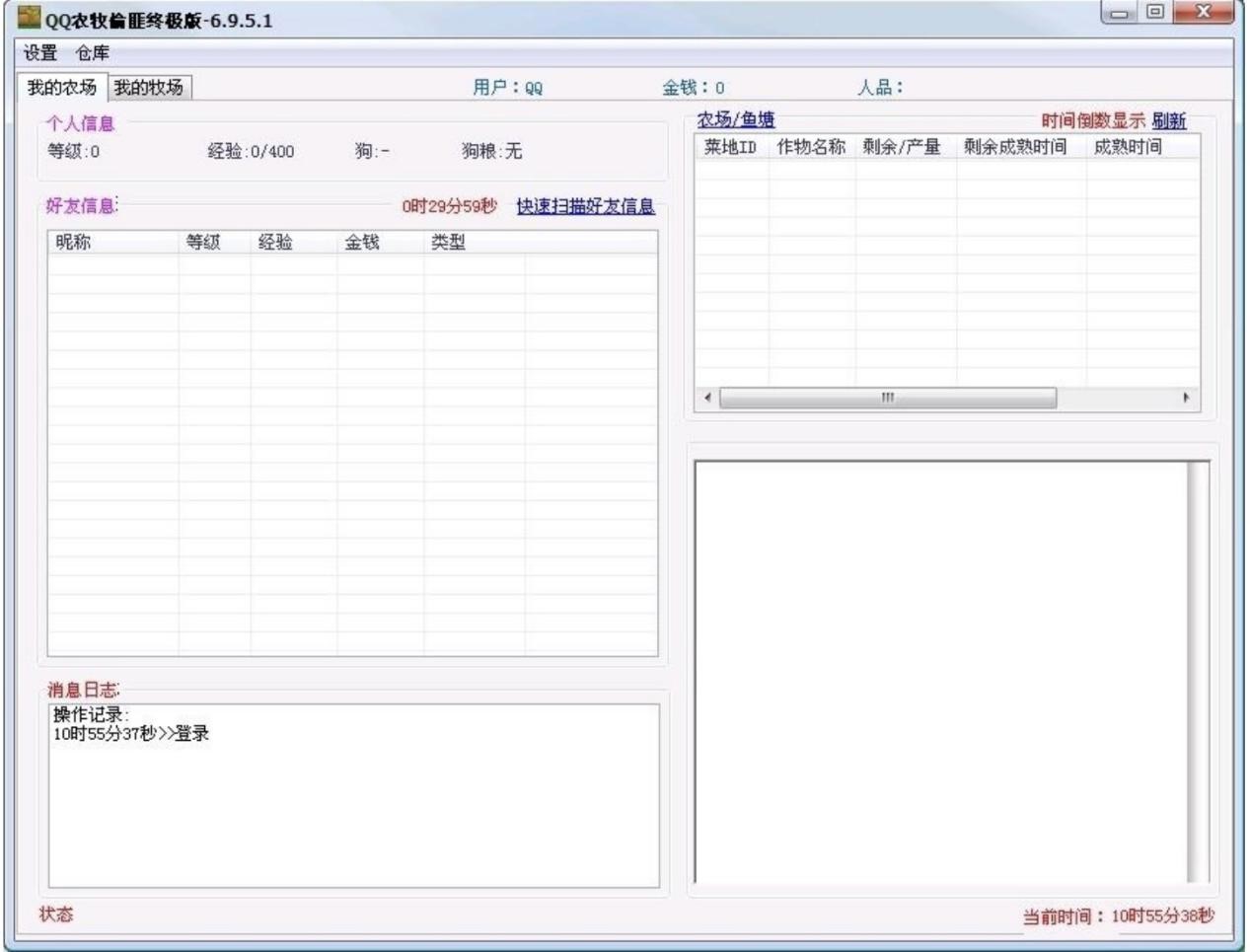The width and height of the screenshot is (1250, 952).
Task: Click the farm table horizontal scrollbar thumb
Action: [x=888, y=398]
